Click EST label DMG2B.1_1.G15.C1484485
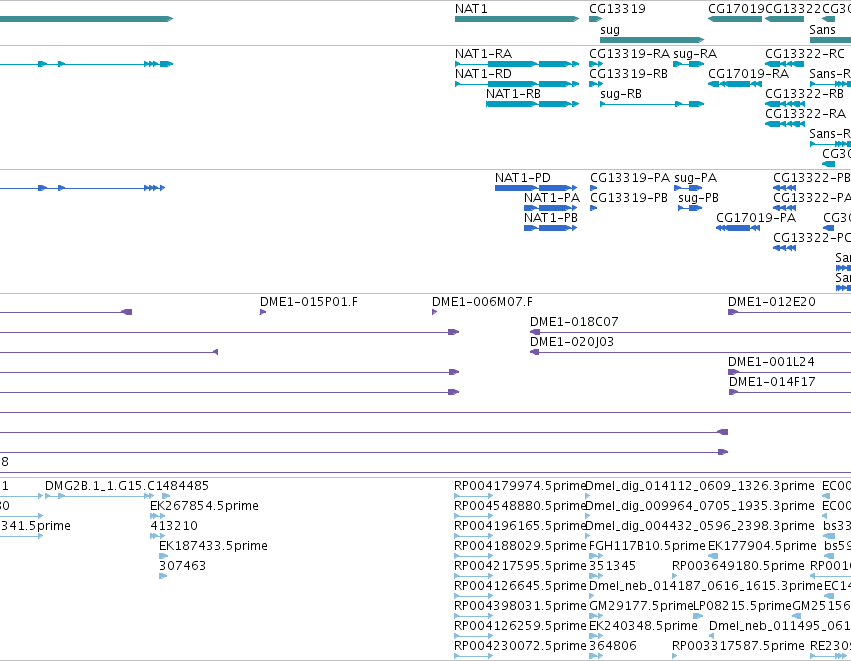The width and height of the screenshot is (851, 661). coord(127,486)
